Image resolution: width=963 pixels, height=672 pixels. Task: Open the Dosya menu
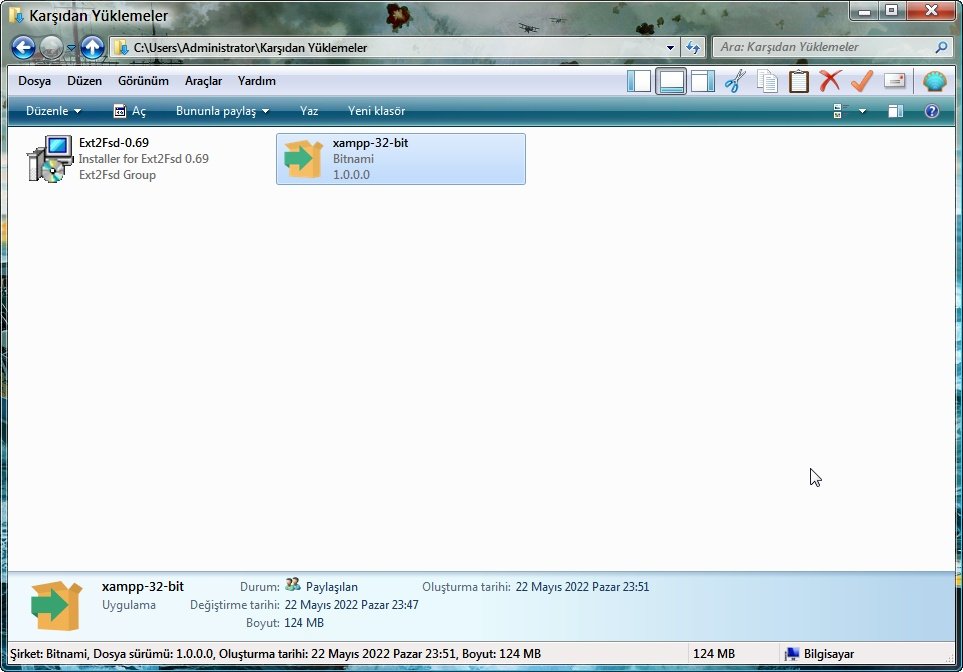tap(34, 81)
